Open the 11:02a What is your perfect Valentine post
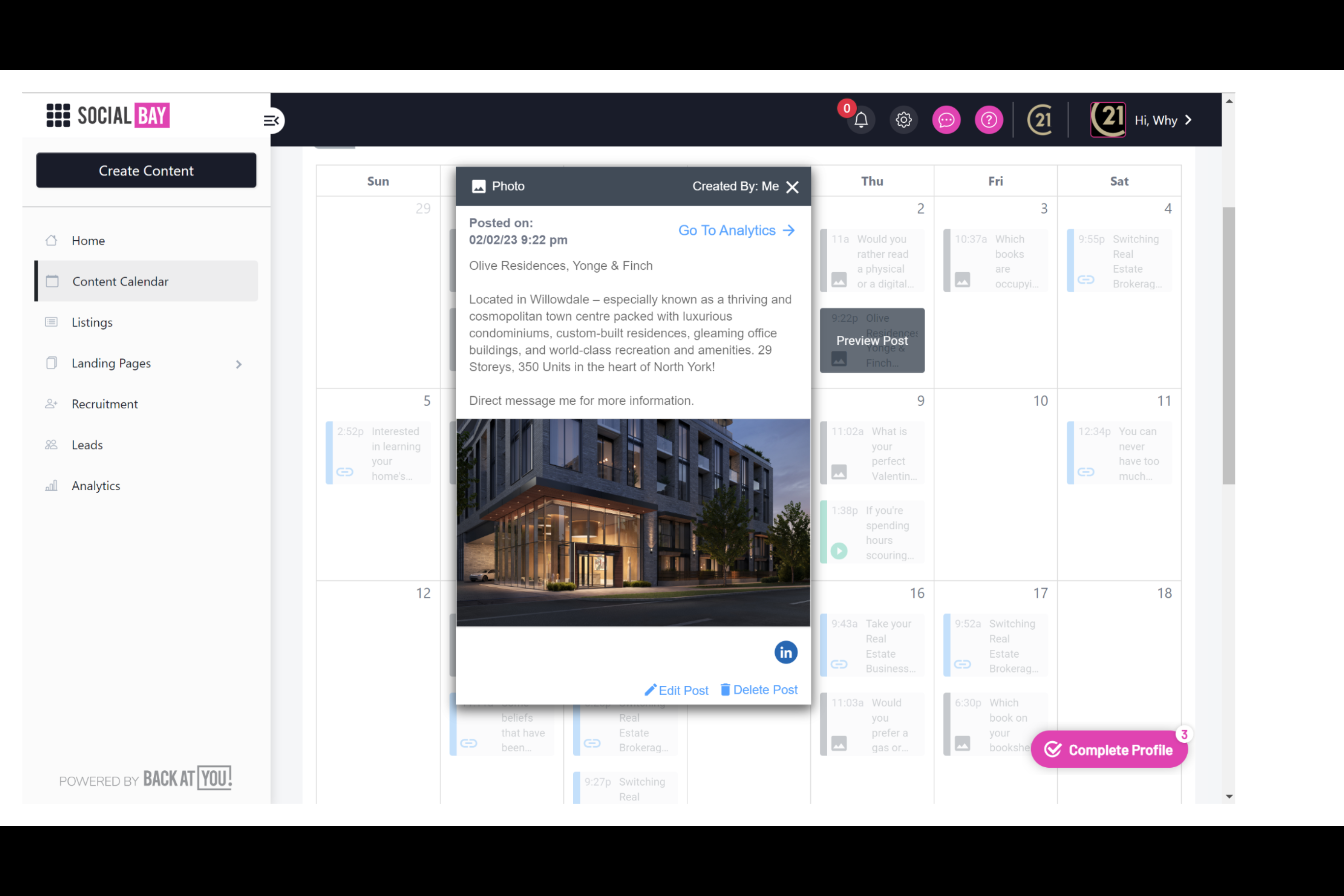 [872, 453]
